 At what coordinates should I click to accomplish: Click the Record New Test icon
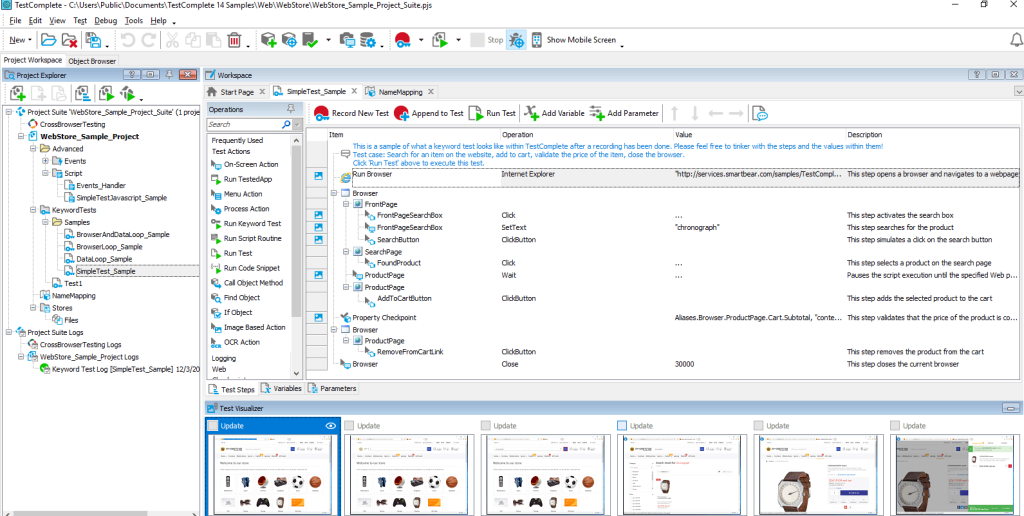322,113
